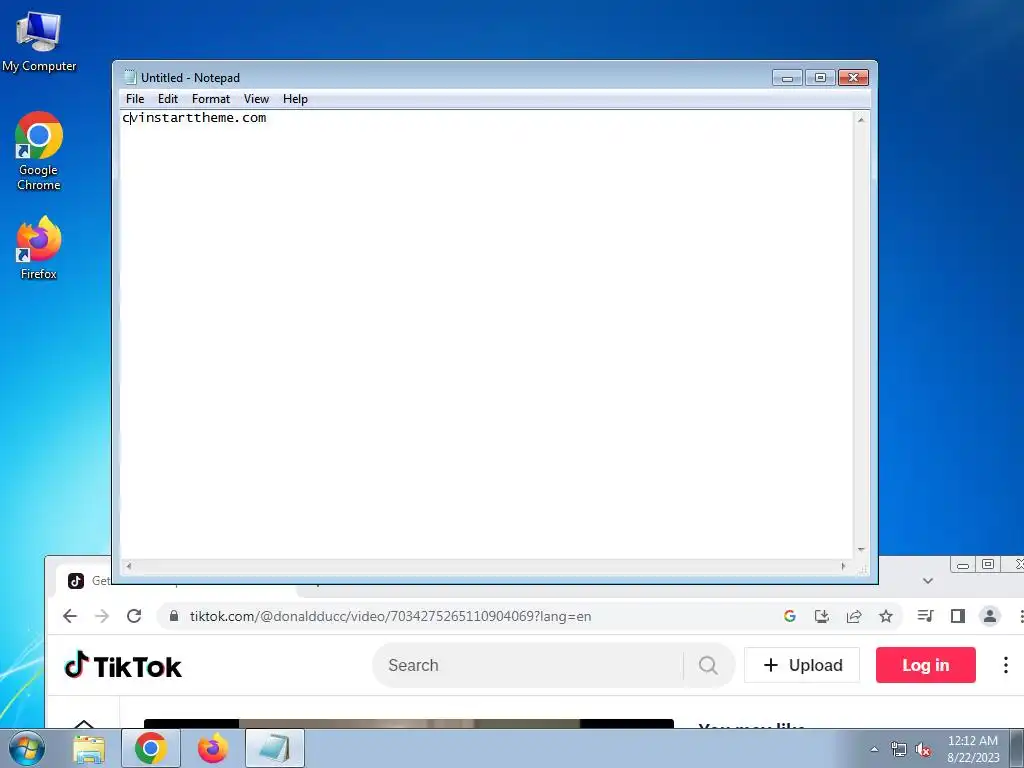Click the TikTok logo
Image resolution: width=1024 pixels, height=768 pixels.
click(123, 665)
